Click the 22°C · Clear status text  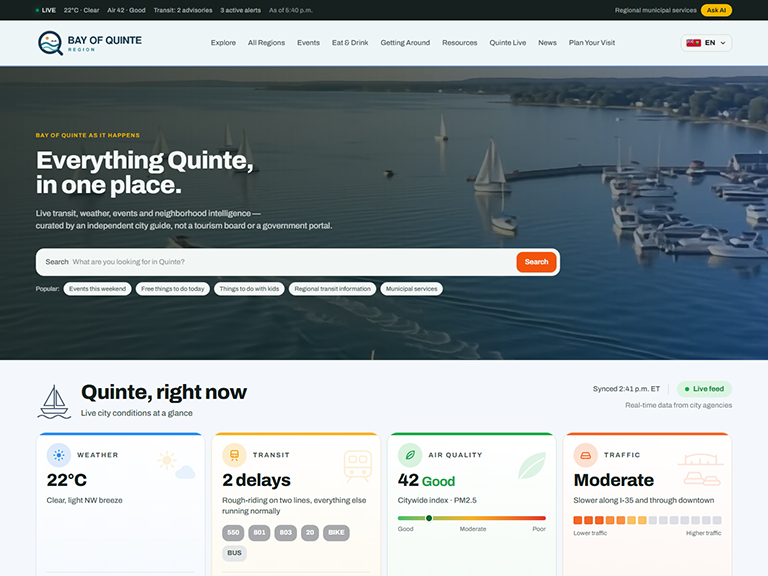81,10
